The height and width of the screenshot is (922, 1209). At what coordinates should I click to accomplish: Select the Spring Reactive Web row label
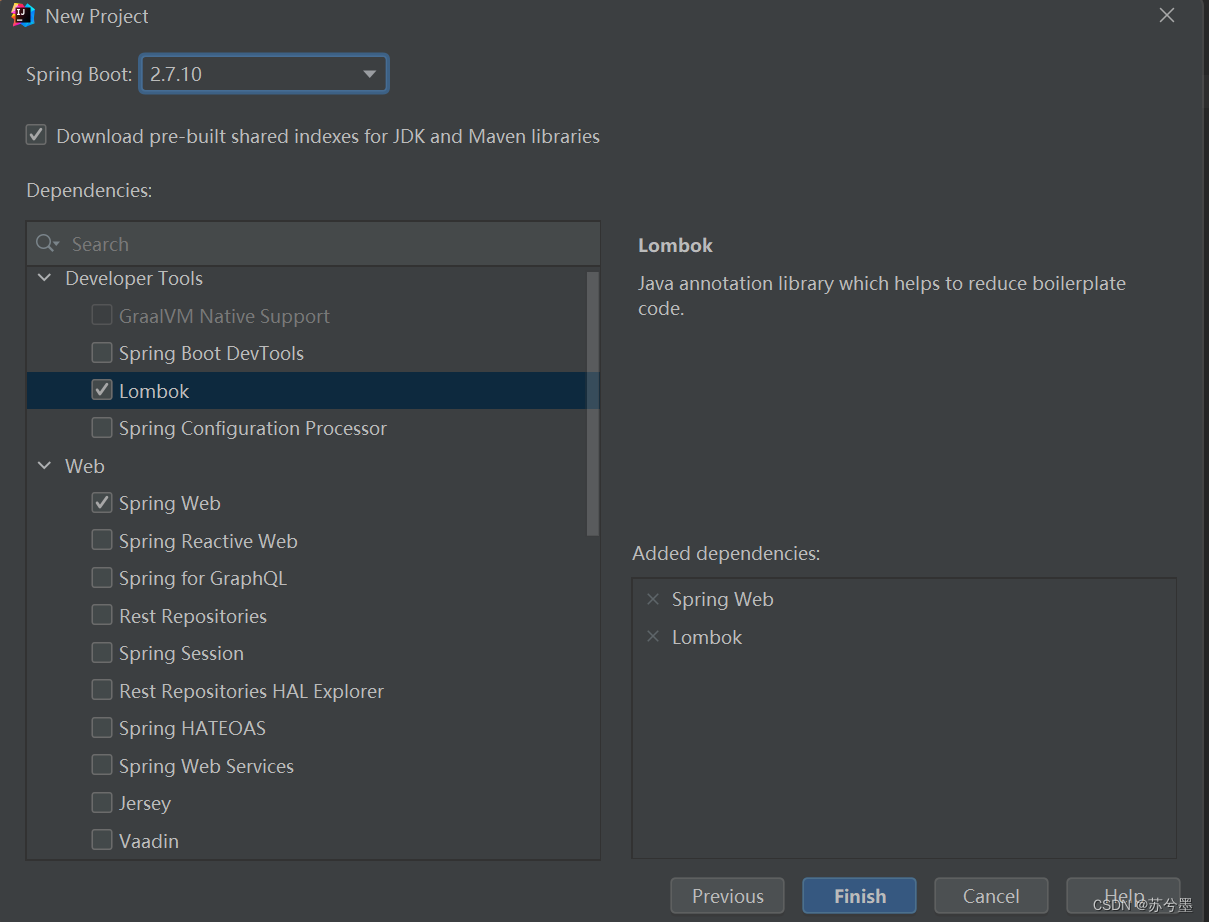tap(208, 541)
